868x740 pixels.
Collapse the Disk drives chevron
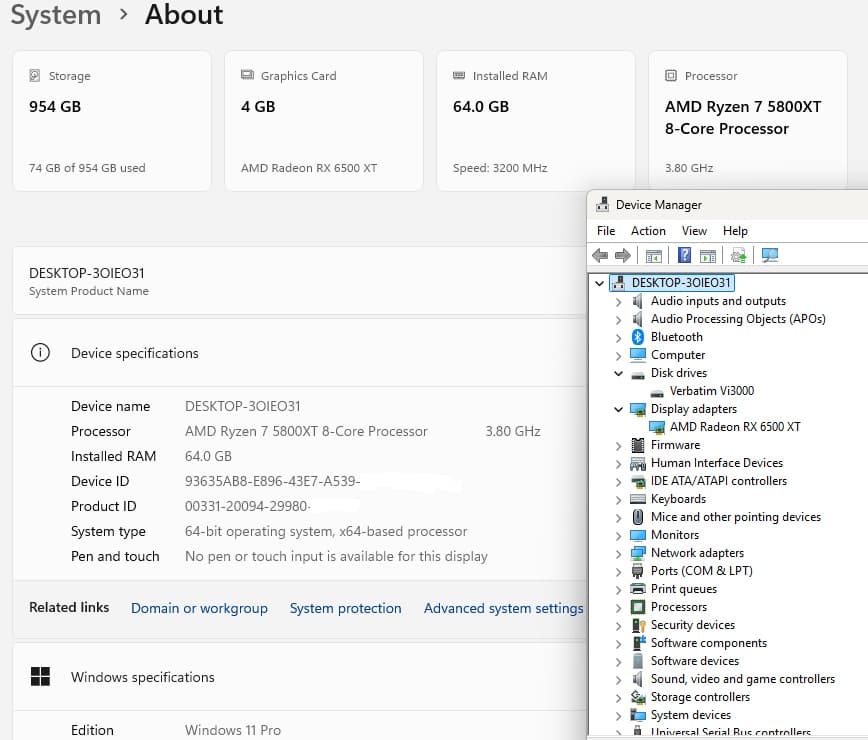pos(618,373)
